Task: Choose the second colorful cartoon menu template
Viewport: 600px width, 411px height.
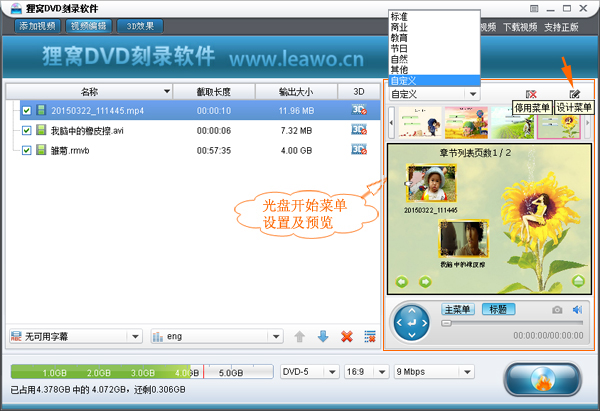Action: pos(466,122)
